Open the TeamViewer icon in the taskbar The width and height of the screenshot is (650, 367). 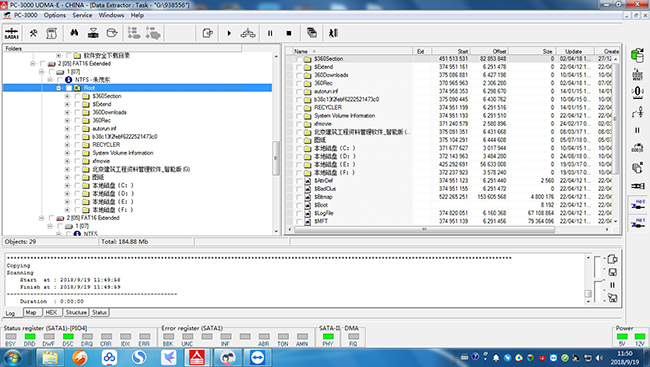(258, 357)
